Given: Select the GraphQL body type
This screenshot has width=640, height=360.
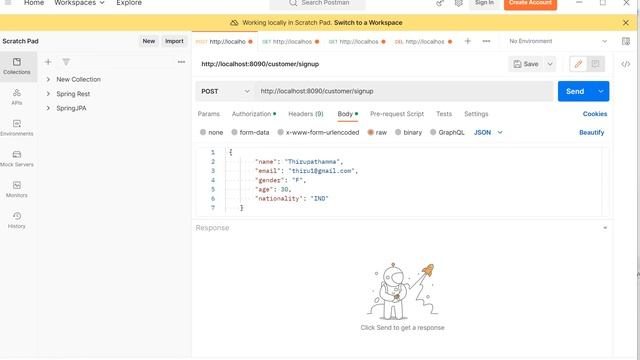Looking at the screenshot, I should click(433, 132).
